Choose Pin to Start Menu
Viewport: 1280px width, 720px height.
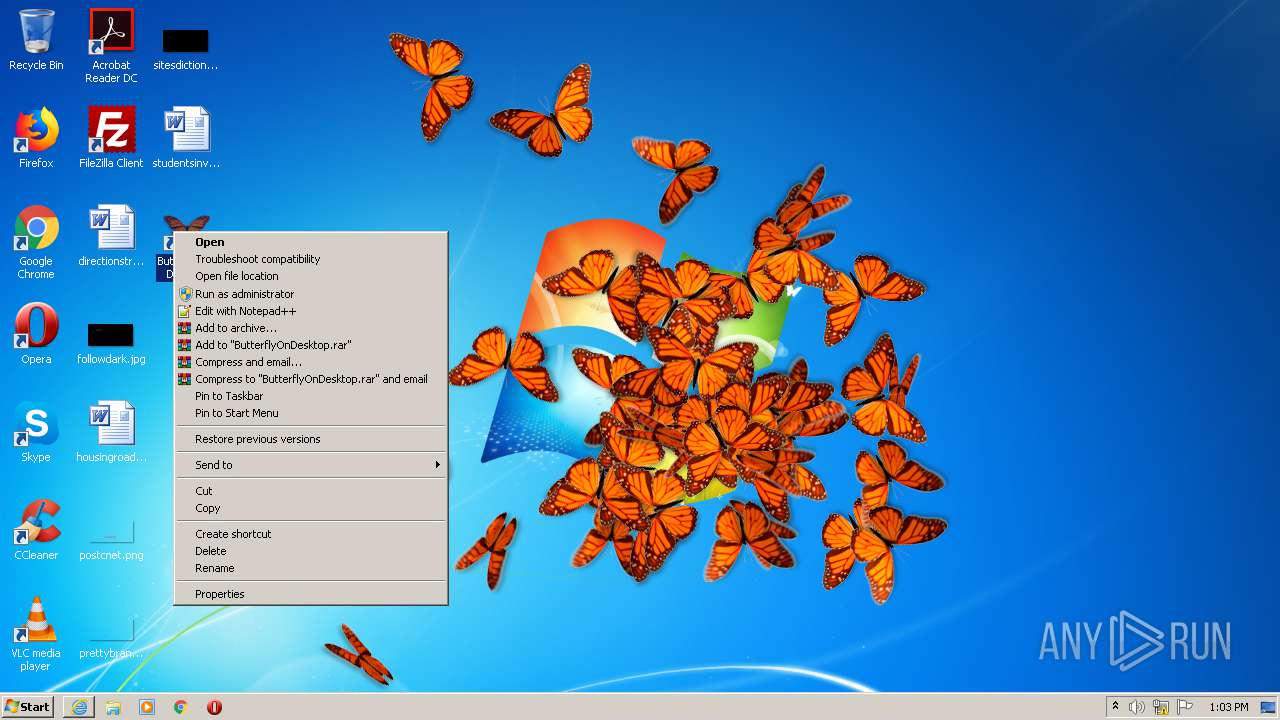[x=311, y=413]
